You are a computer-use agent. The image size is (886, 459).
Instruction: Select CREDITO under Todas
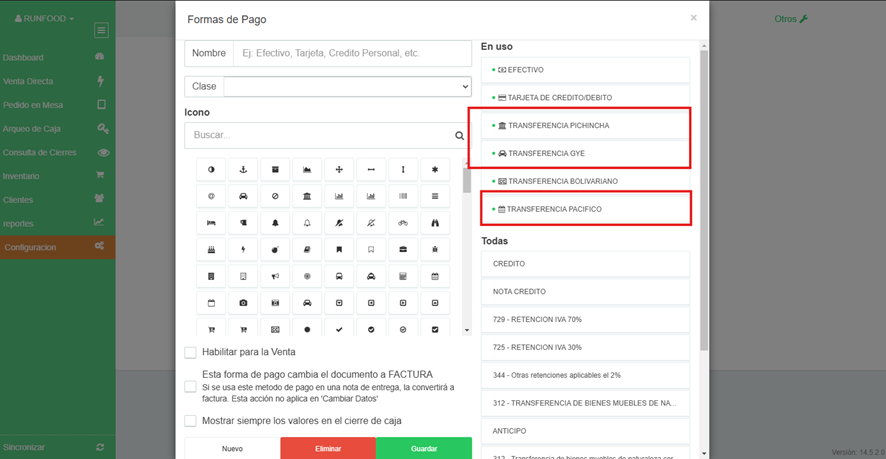coord(585,264)
